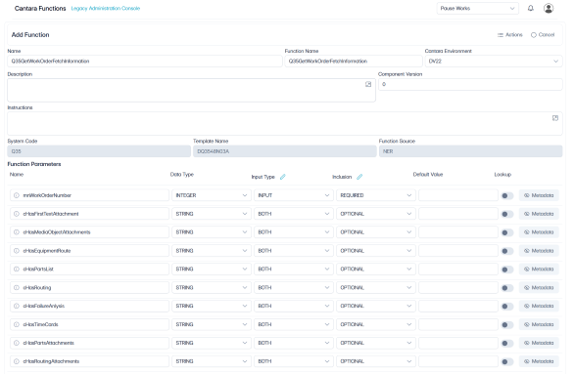Open the Cantara Environment dropdown
Viewport: 574px width, 374px height.
[493, 61]
